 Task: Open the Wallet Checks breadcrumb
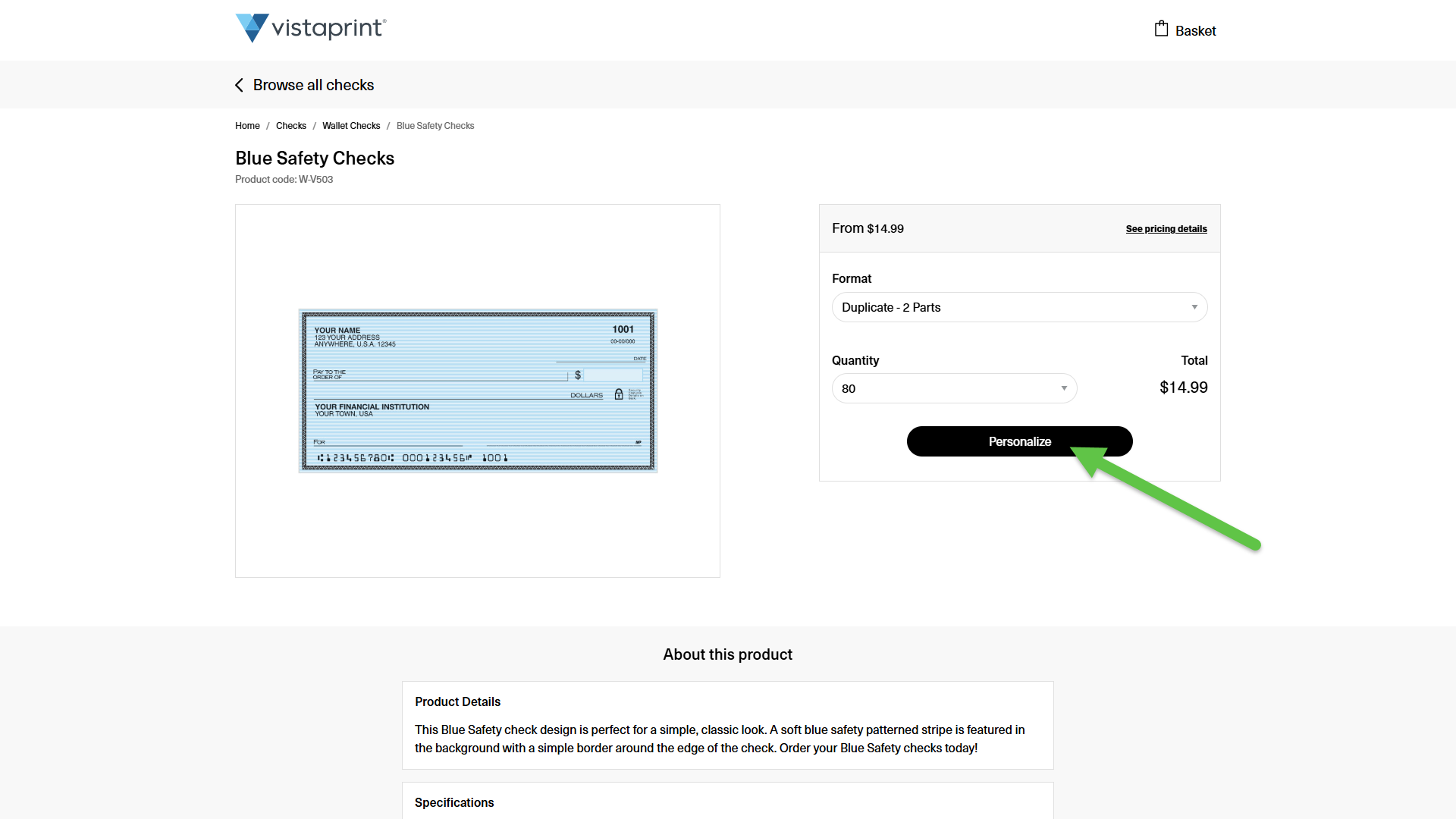351,126
